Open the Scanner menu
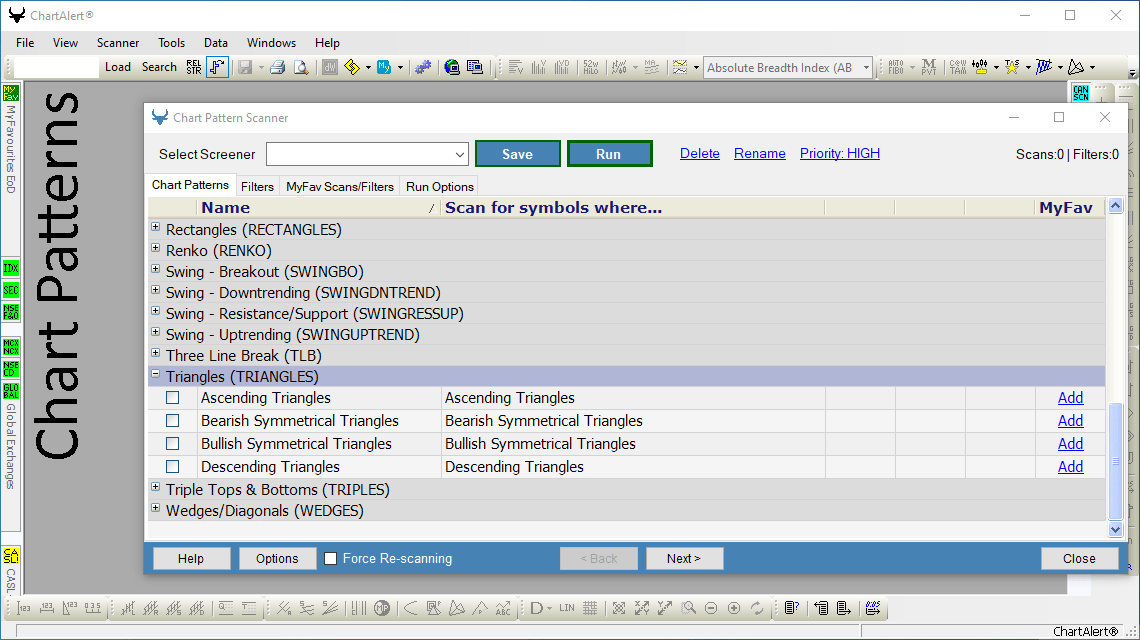The height and width of the screenshot is (640, 1140). [x=117, y=42]
